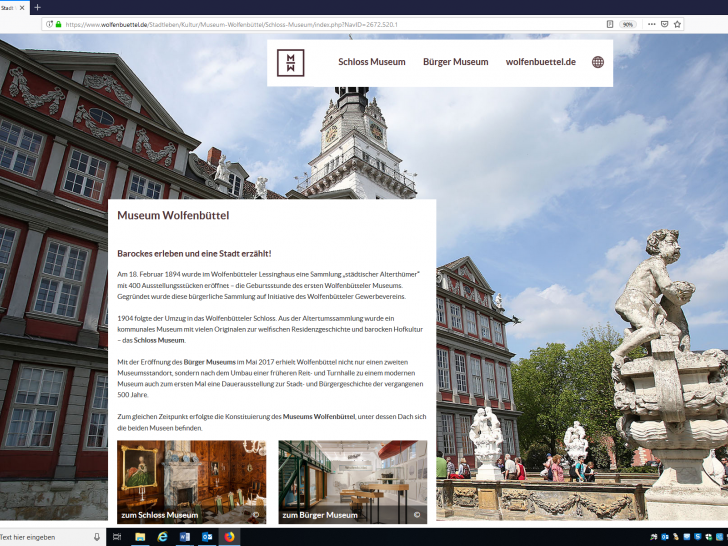Viewport: 728px width, 546px height.
Task: Open Outlook from the taskbar
Action: pyautogui.click(x=207, y=537)
